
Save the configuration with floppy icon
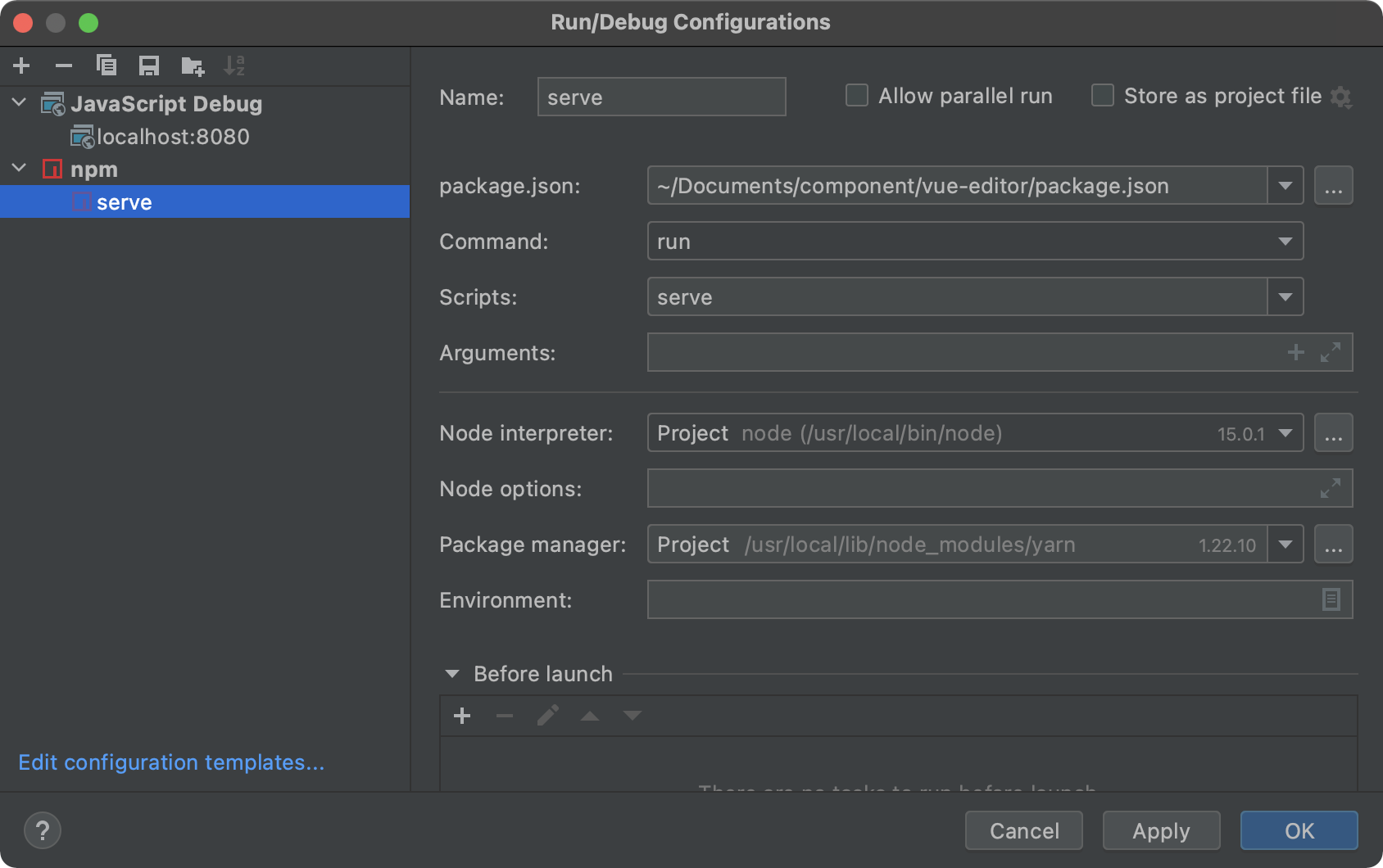[x=149, y=66]
